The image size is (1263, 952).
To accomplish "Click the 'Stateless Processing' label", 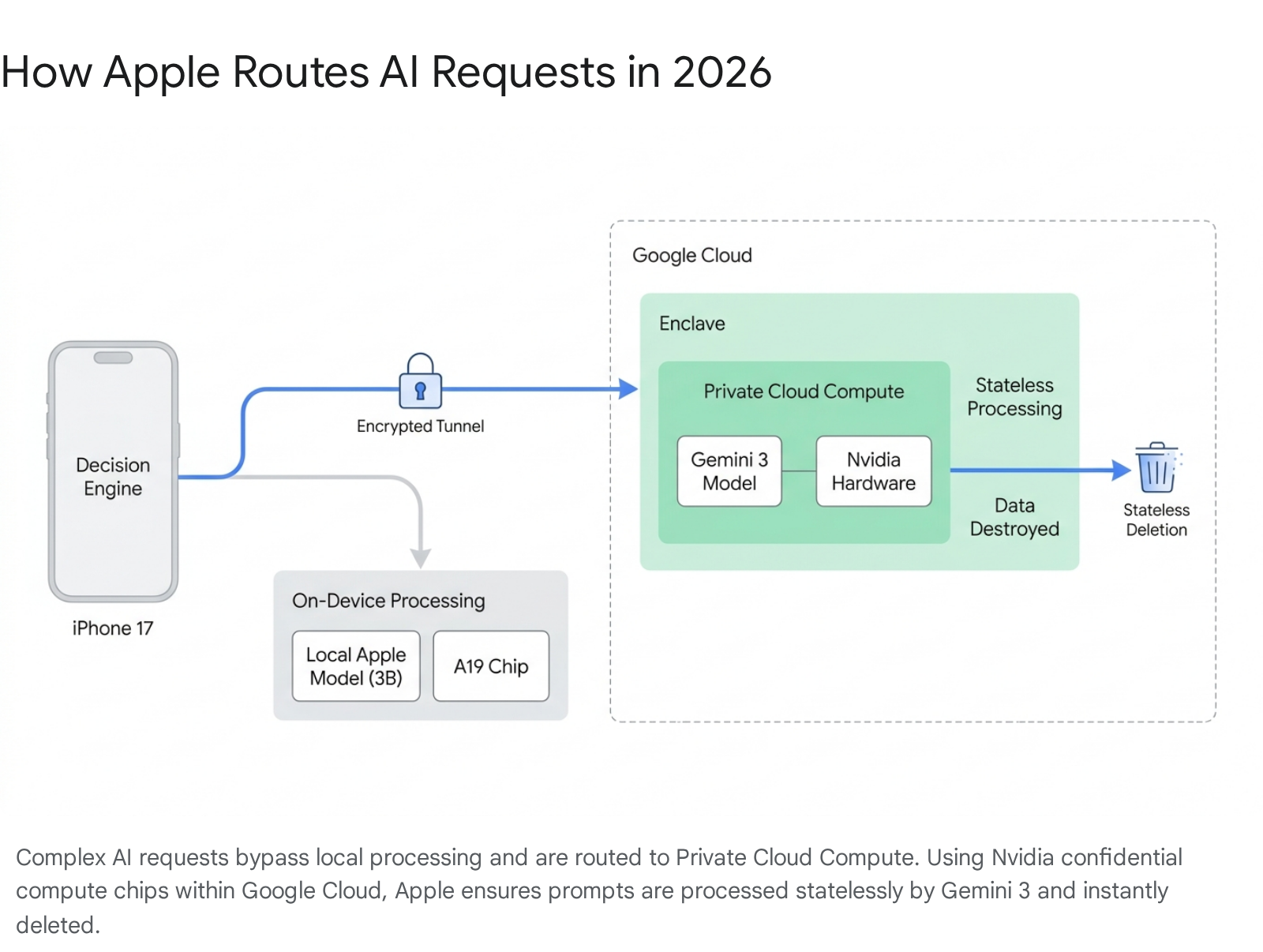I will [1014, 397].
